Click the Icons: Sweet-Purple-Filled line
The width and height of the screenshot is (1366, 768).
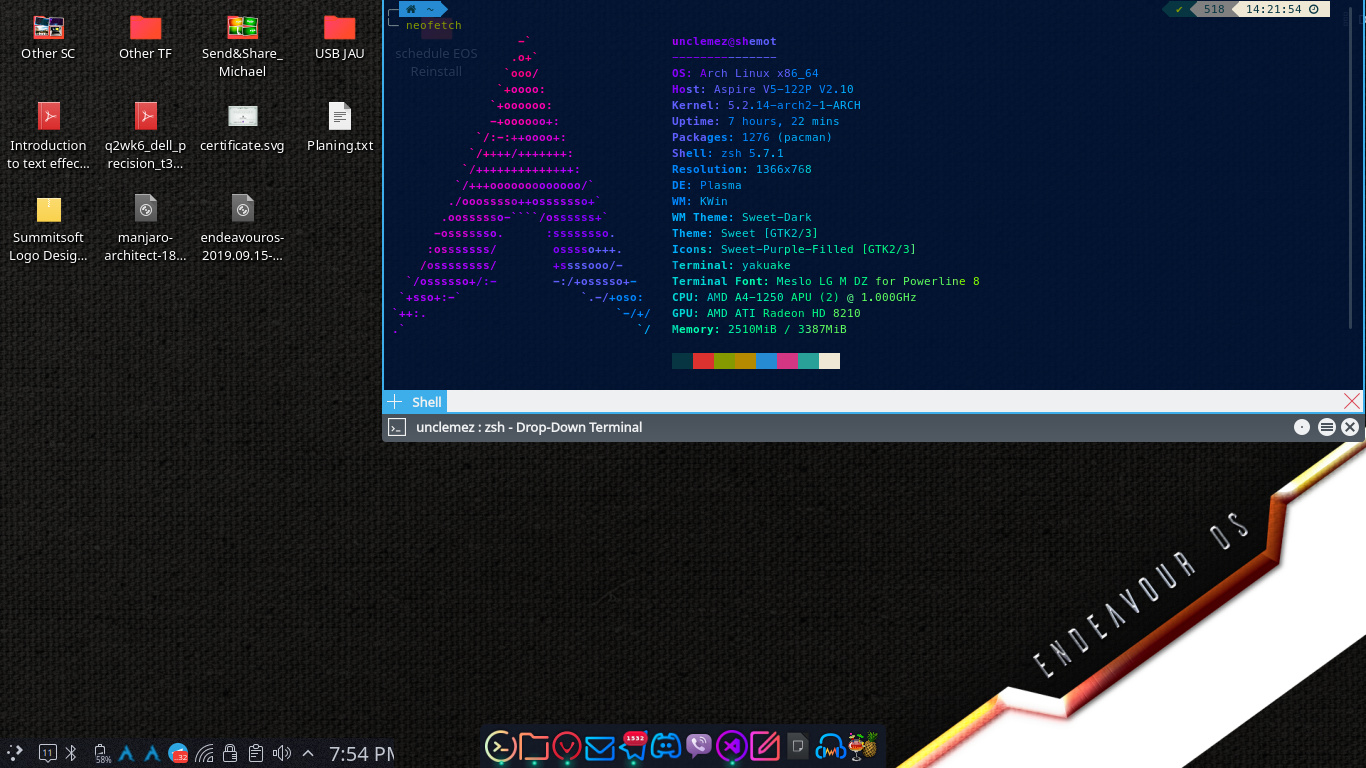(794, 249)
